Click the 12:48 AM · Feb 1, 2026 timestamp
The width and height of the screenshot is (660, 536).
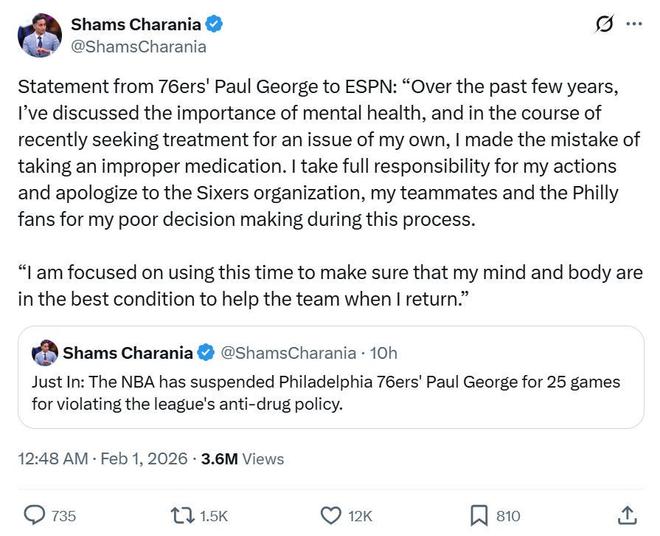pos(103,459)
